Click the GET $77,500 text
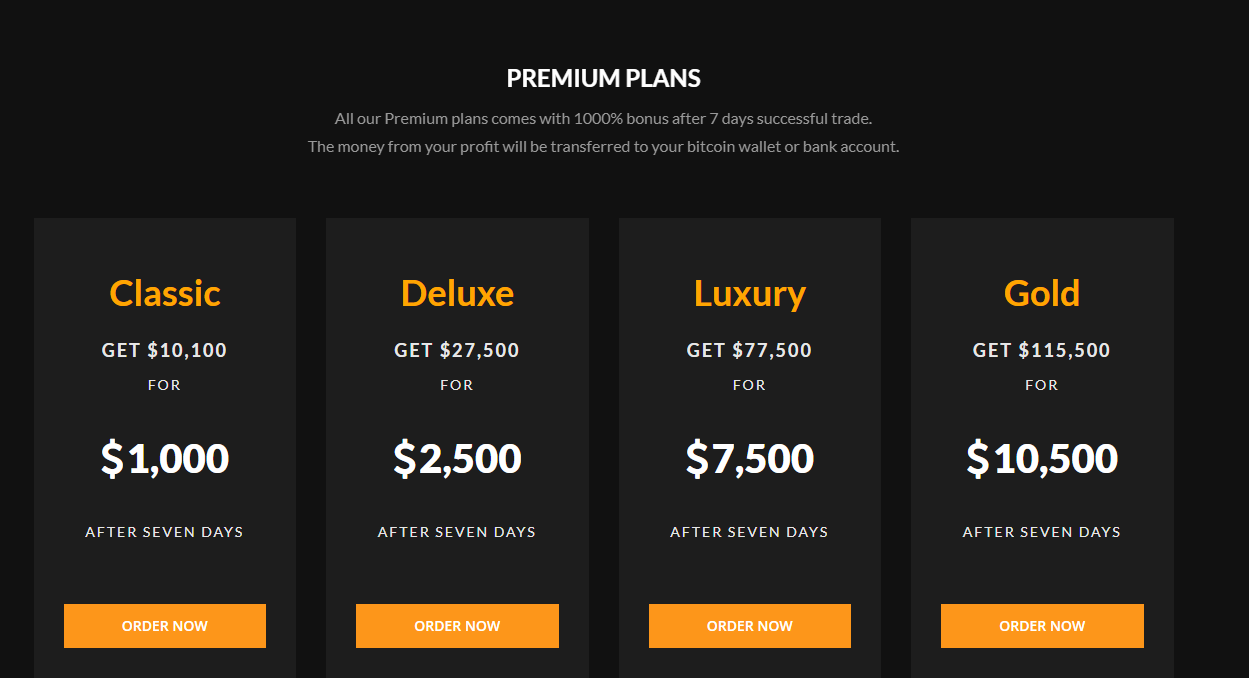 [750, 351]
